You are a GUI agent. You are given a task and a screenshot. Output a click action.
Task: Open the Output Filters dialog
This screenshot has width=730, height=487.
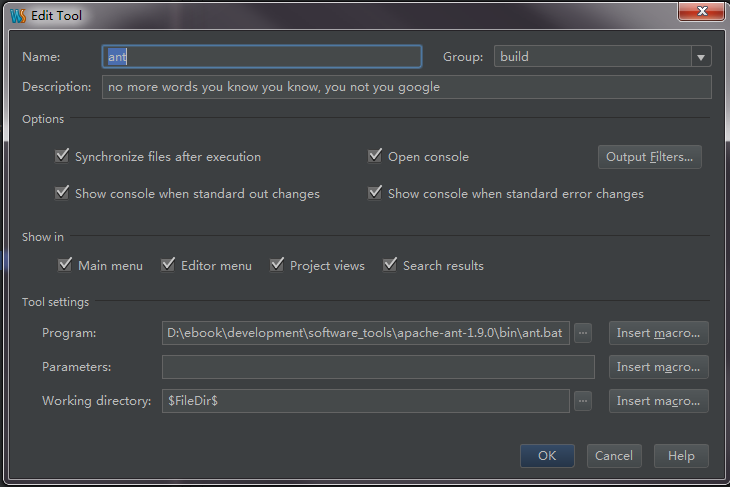(x=649, y=157)
